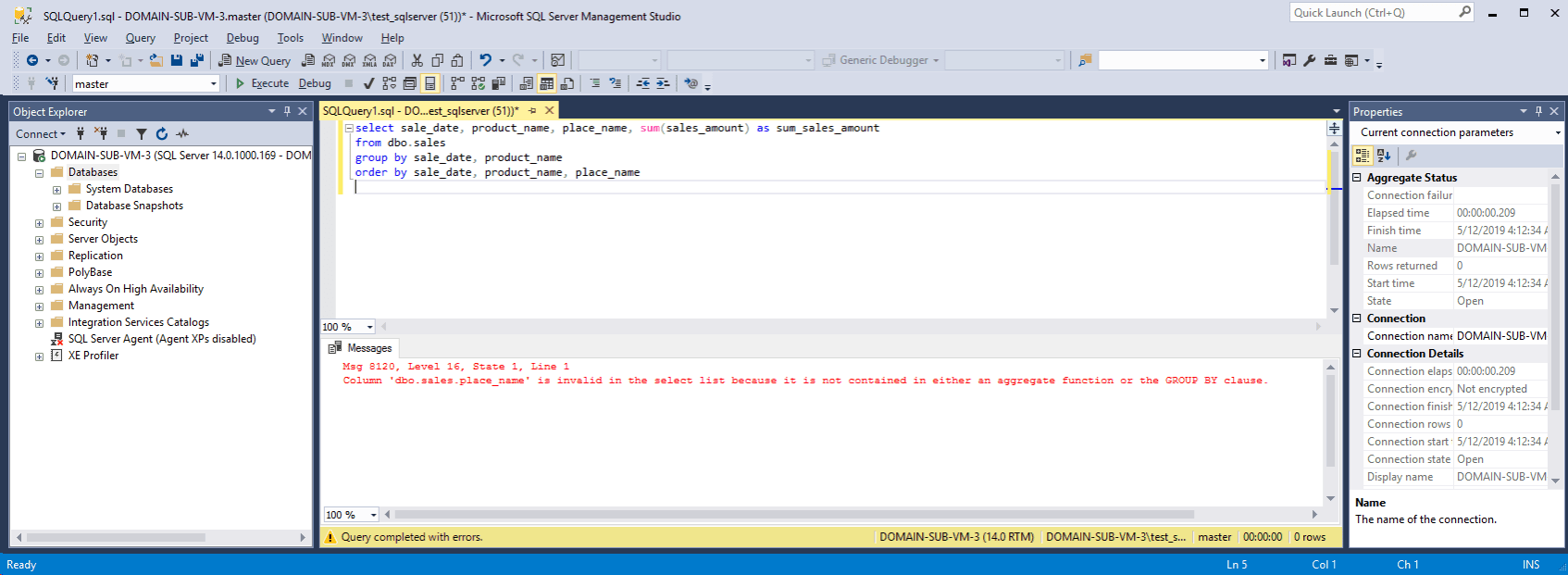The image size is (1568, 575).
Task: Enable Alphabetical sort in the Properties panel
Action: point(1384,156)
